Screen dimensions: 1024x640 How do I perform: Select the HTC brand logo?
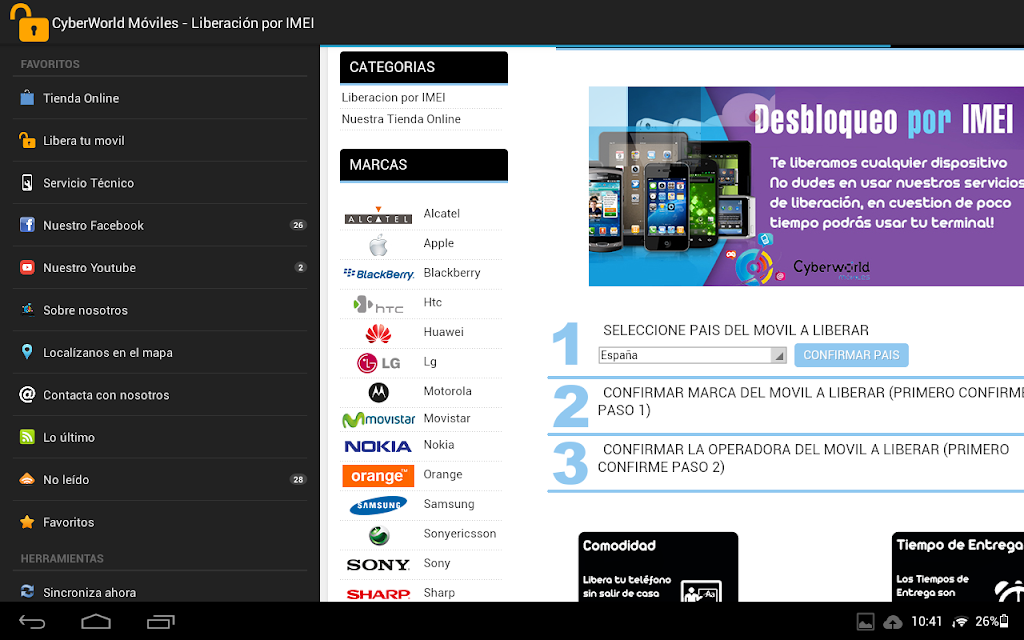378,304
